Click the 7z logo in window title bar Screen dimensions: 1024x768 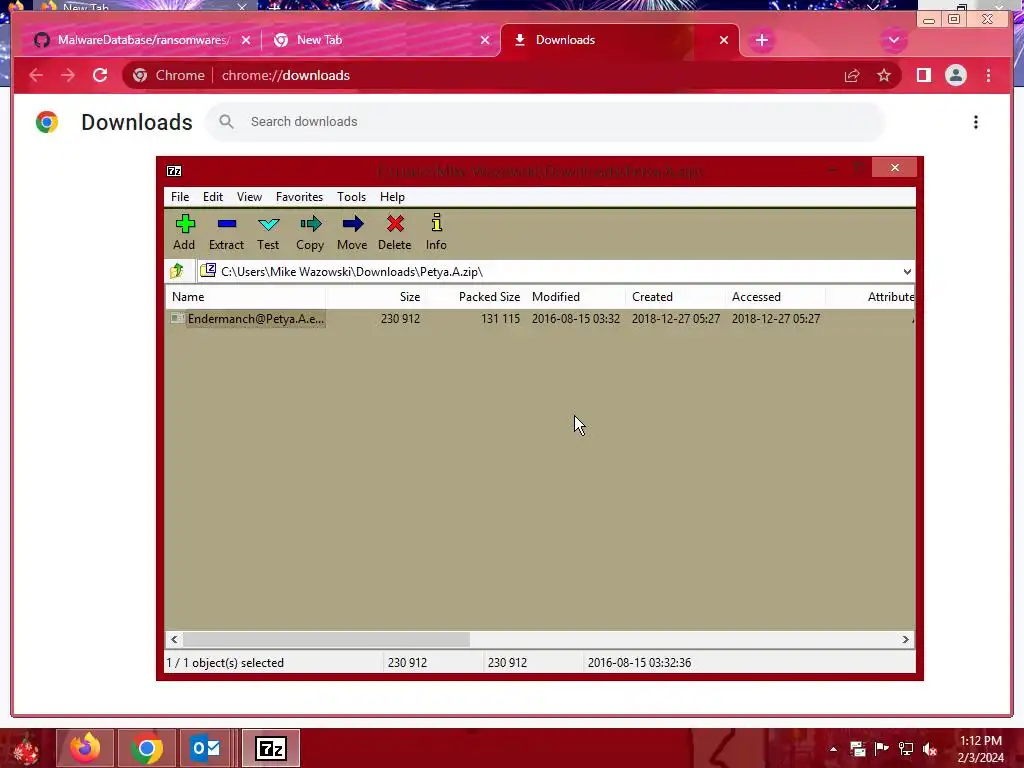click(174, 171)
